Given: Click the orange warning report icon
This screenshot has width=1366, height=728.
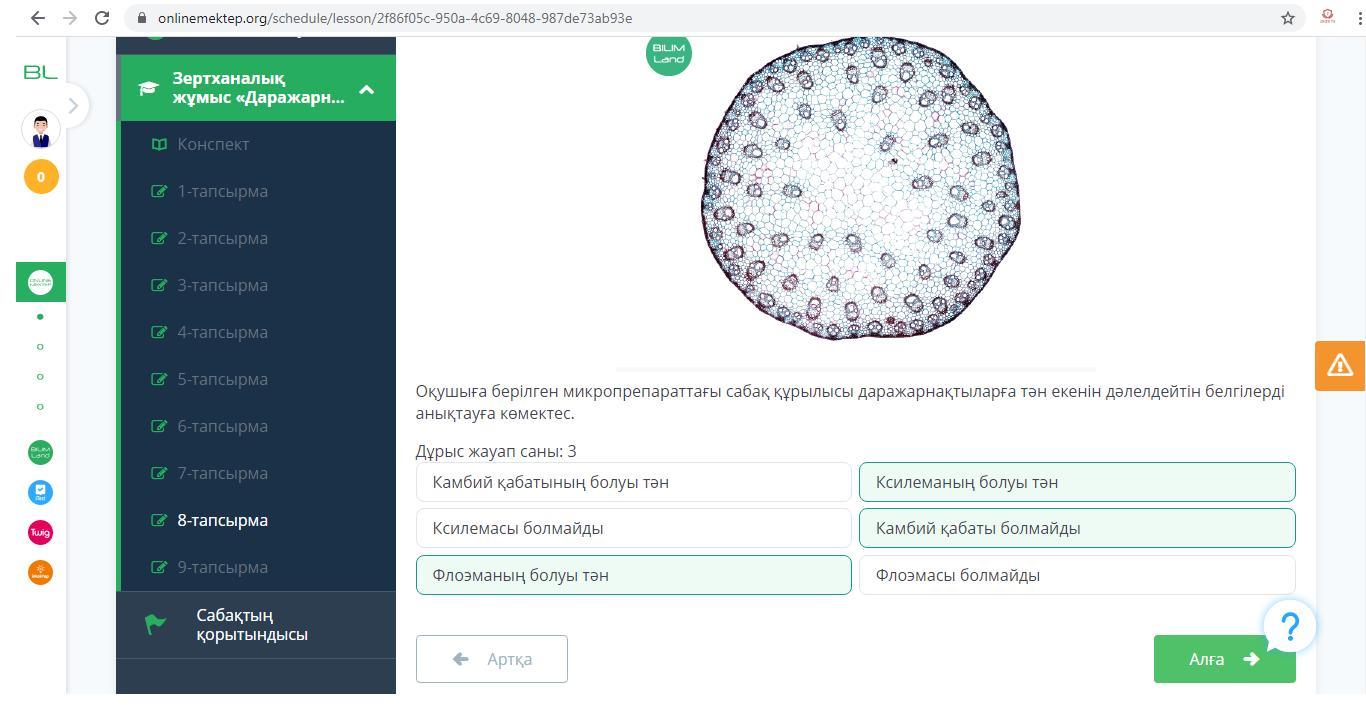Looking at the screenshot, I should click(1339, 366).
